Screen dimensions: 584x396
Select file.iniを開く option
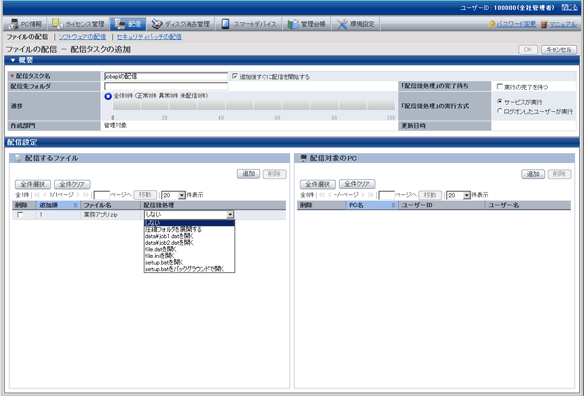pos(189,256)
